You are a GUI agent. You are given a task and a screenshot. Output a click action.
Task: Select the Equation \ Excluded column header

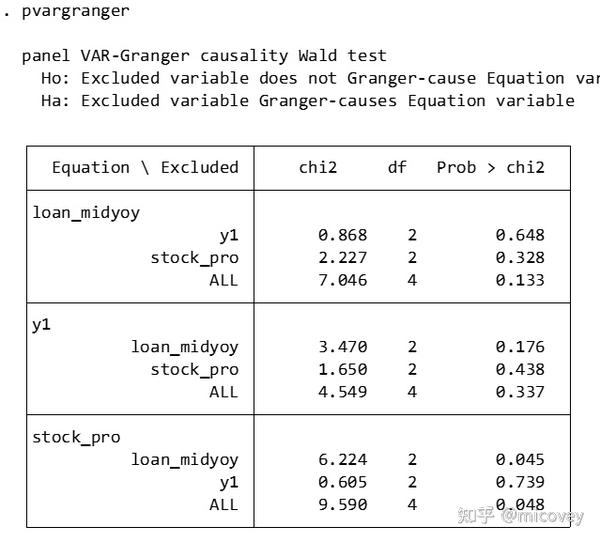click(145, 167)
